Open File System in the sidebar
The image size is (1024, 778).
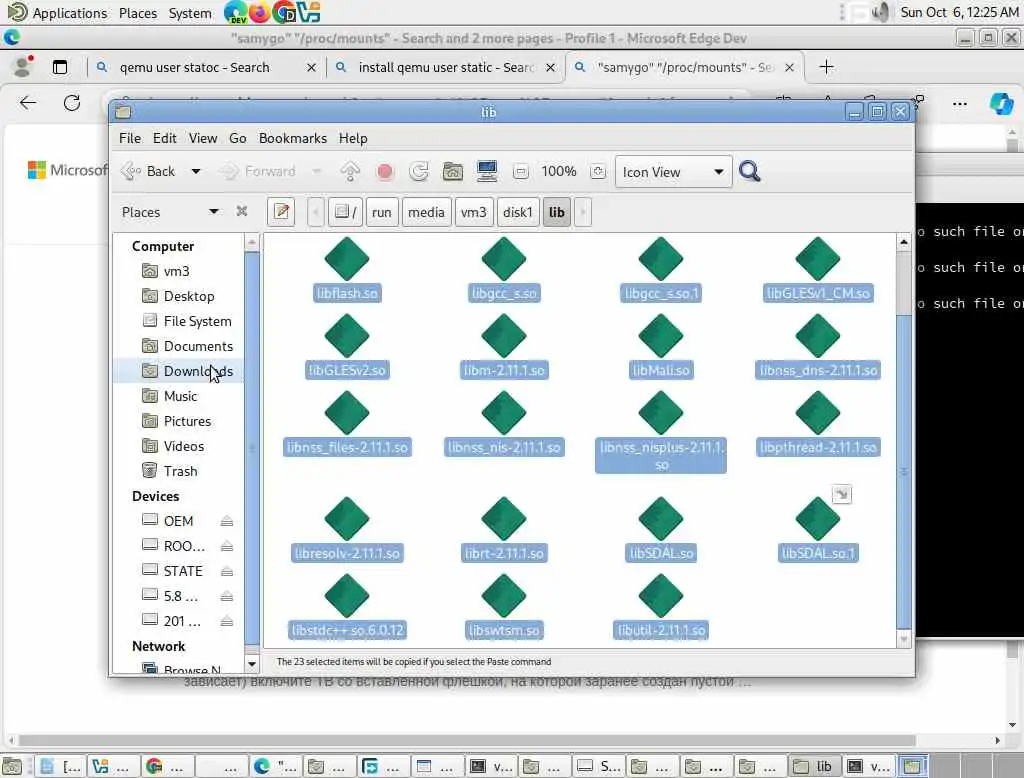point(197,321)
